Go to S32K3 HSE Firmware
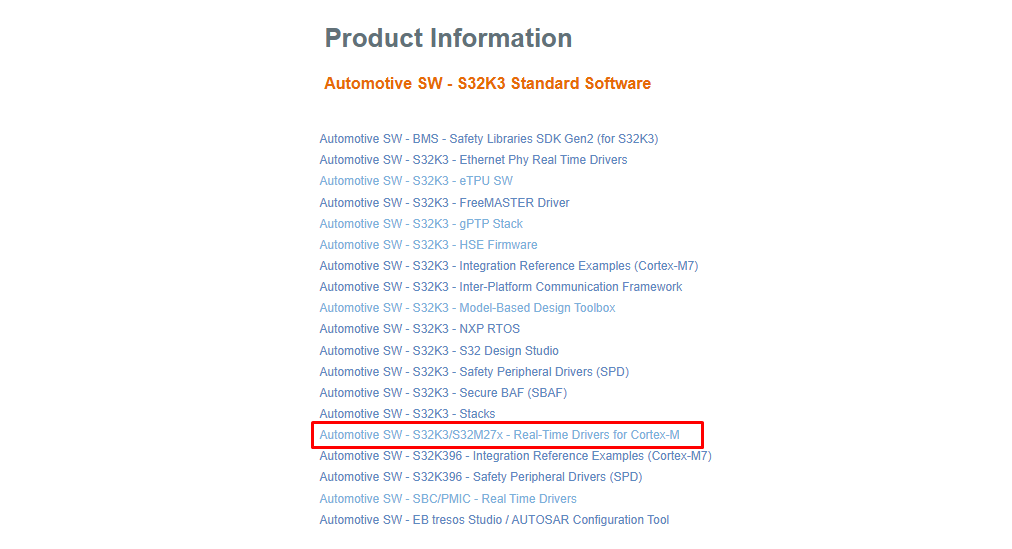The image size is (1012, 549). (429, 245)
